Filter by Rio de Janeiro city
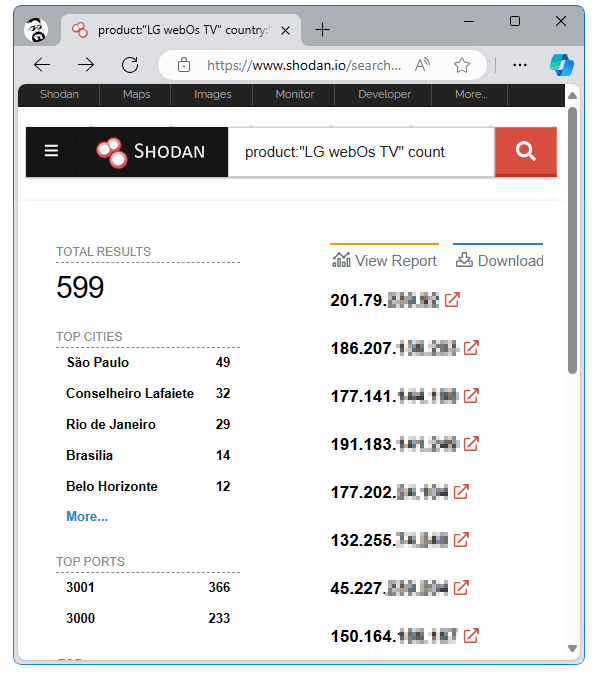 coord(111,424)
